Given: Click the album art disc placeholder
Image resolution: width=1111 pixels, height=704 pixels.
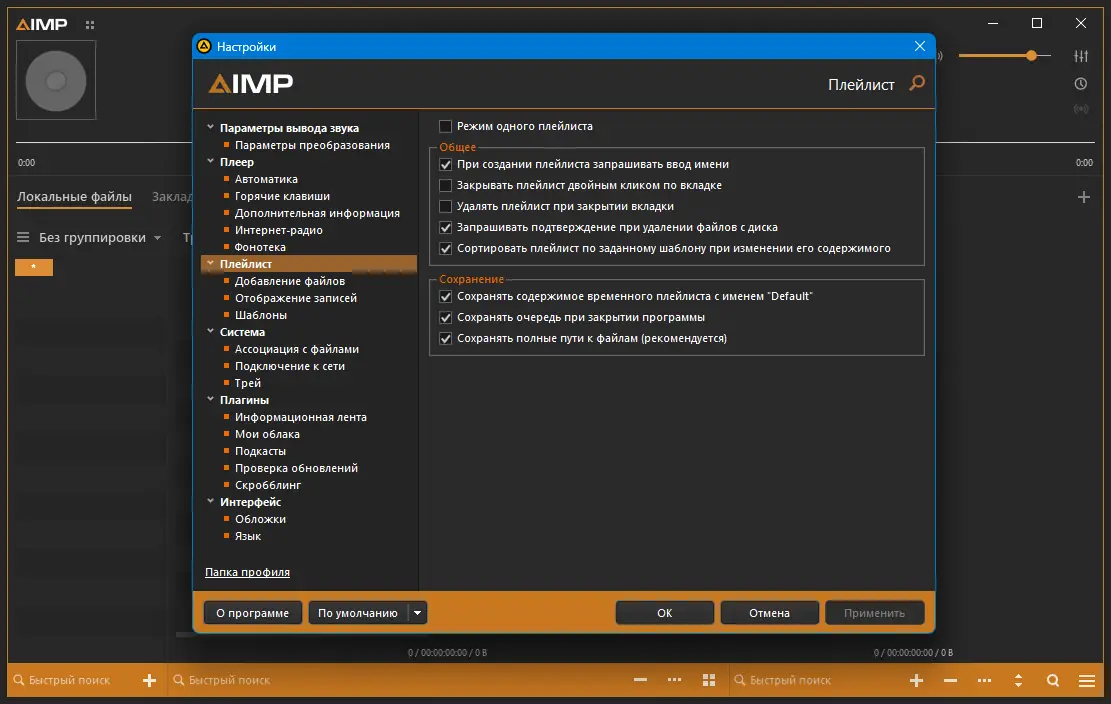Looking at the screenshot, I should point(56,80).
